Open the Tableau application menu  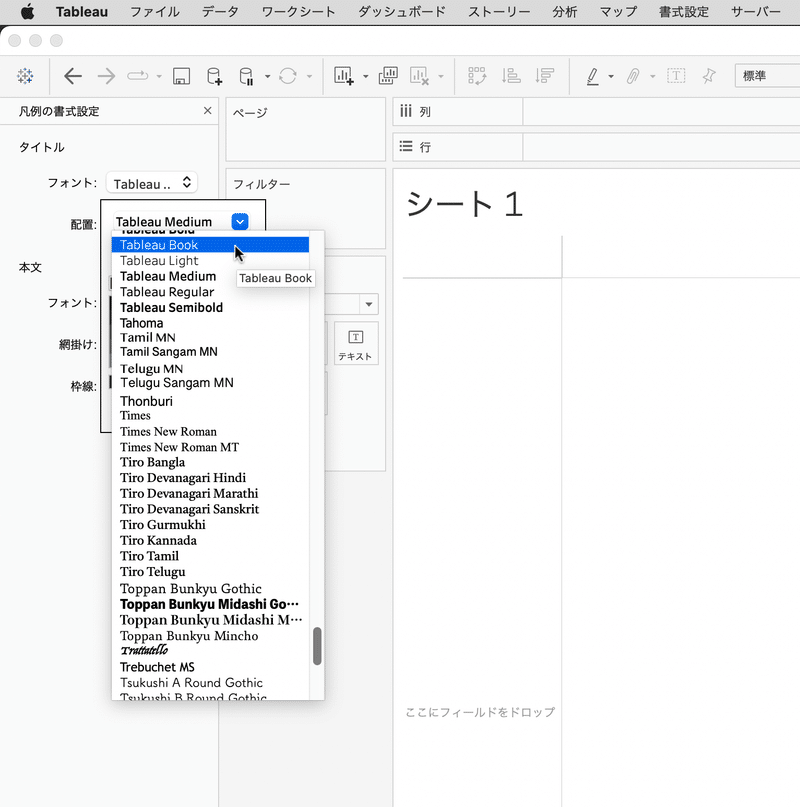[82, 12]
